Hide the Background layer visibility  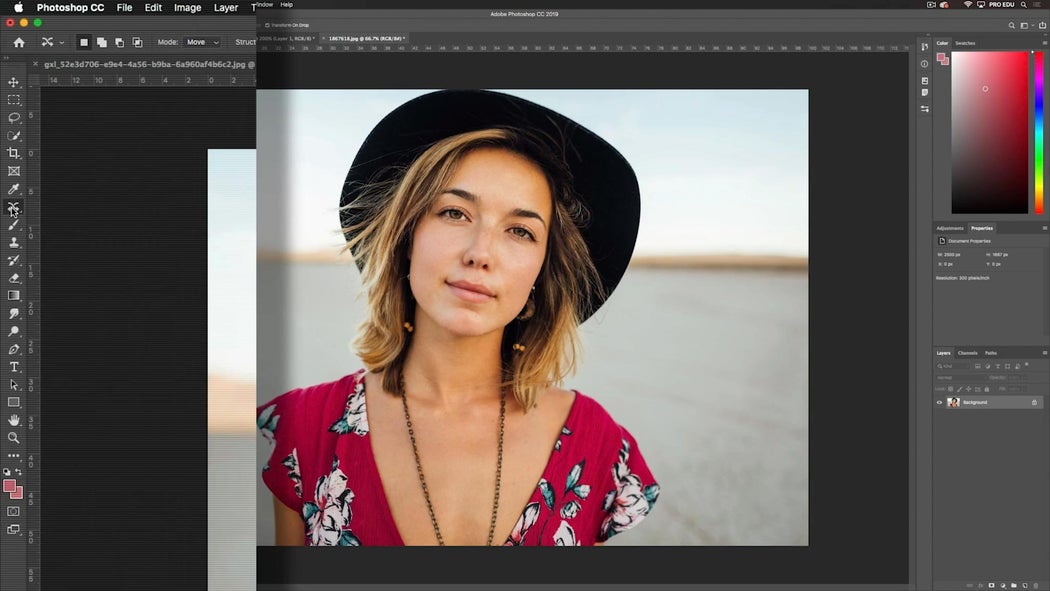point(939,402)
